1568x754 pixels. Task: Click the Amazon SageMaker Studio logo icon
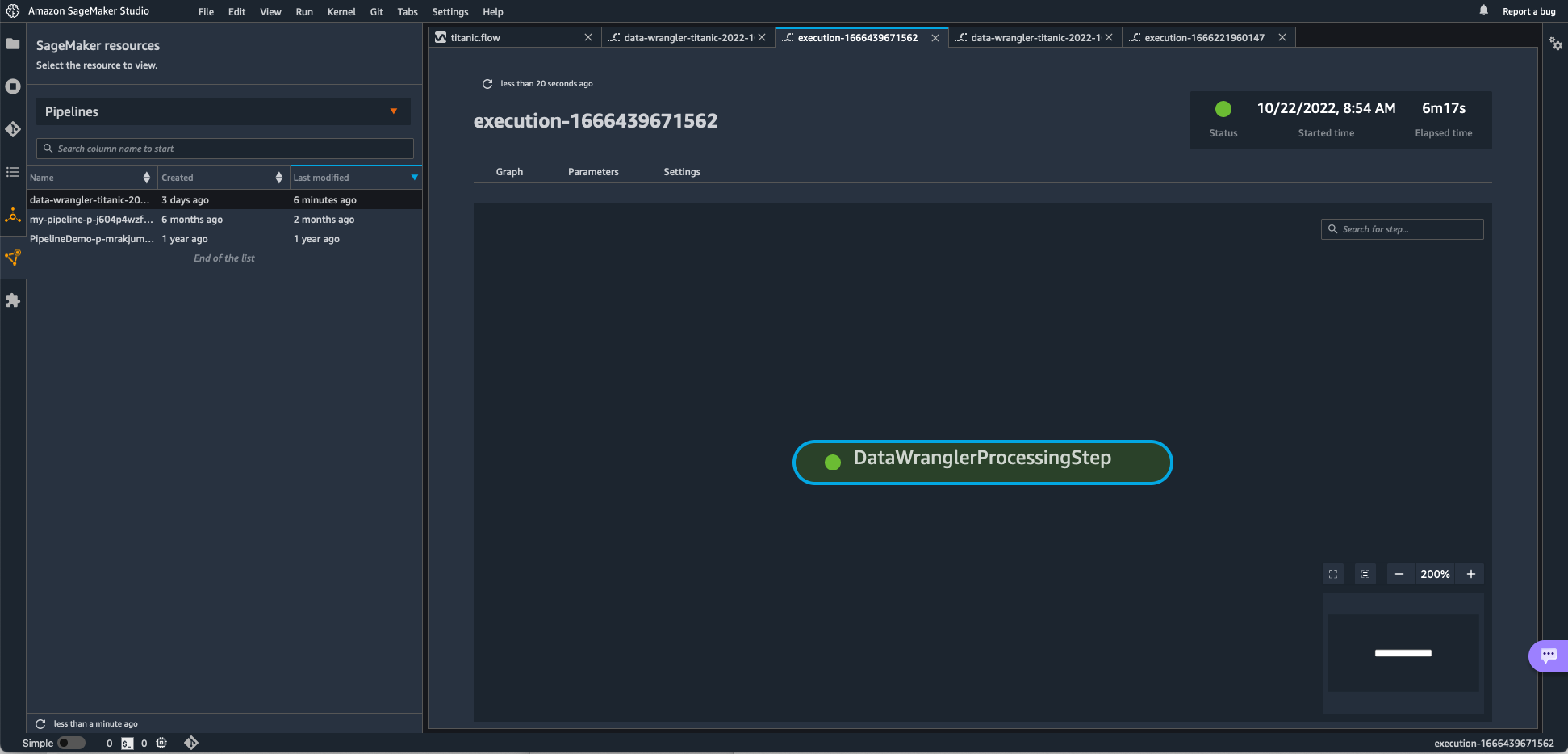tap(13, 11)
